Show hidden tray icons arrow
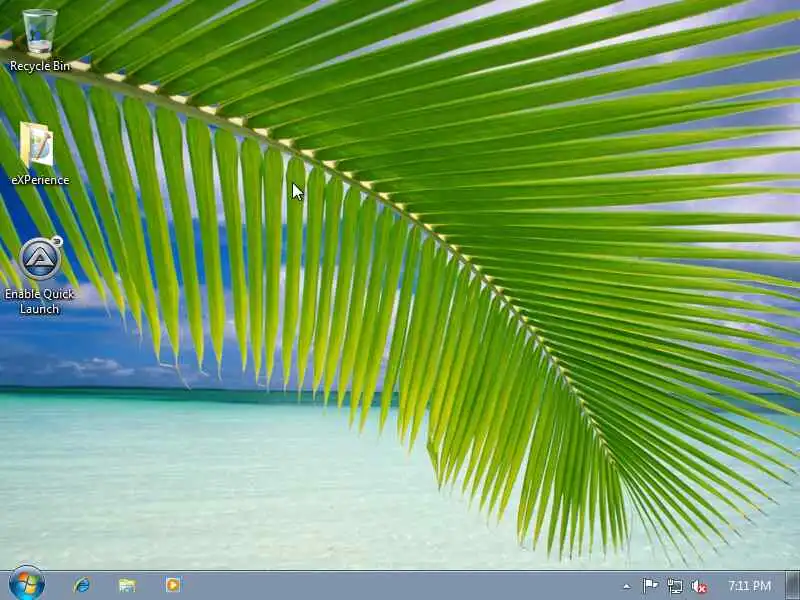800x600 pixels. click(627, 586)
